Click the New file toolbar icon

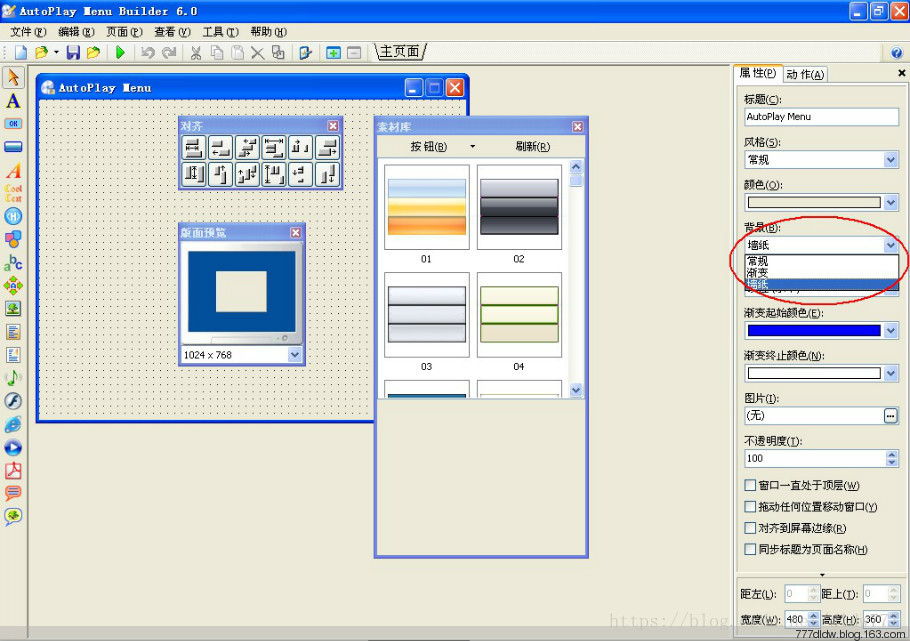21,53
